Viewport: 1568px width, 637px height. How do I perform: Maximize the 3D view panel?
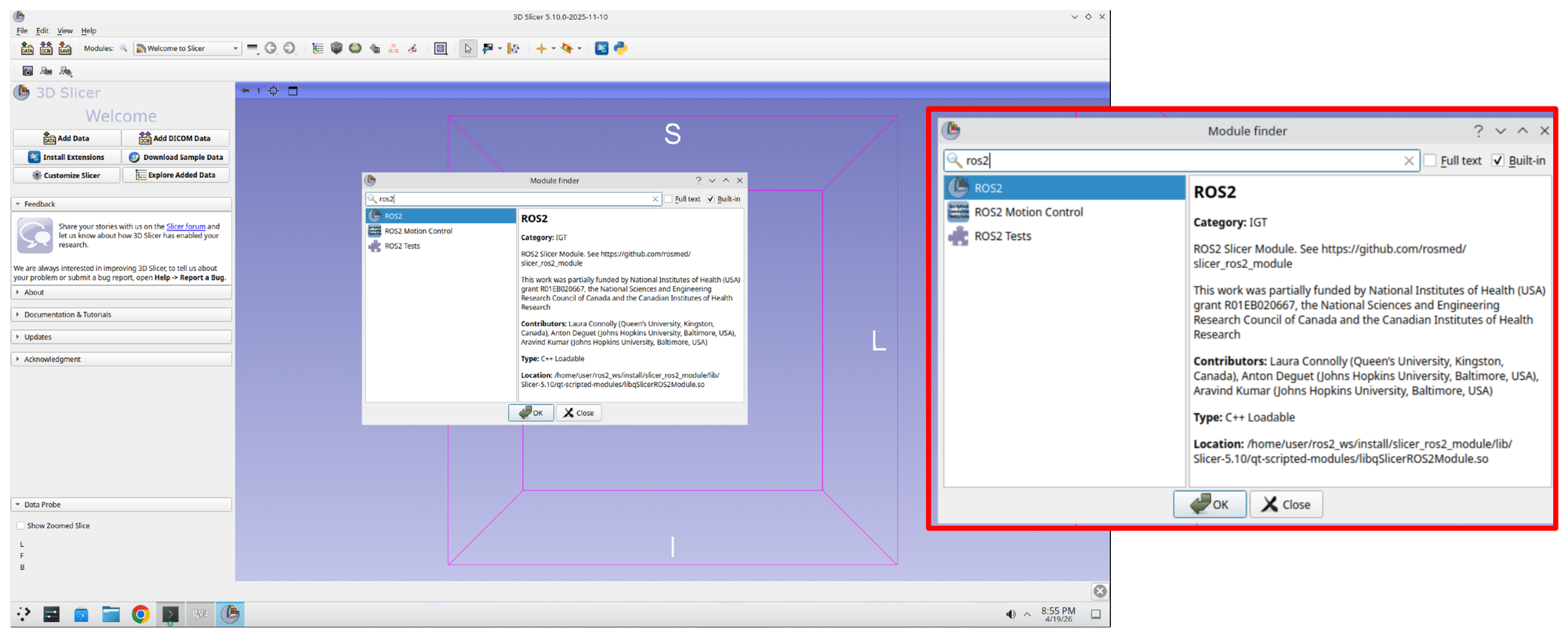point(293,91)
